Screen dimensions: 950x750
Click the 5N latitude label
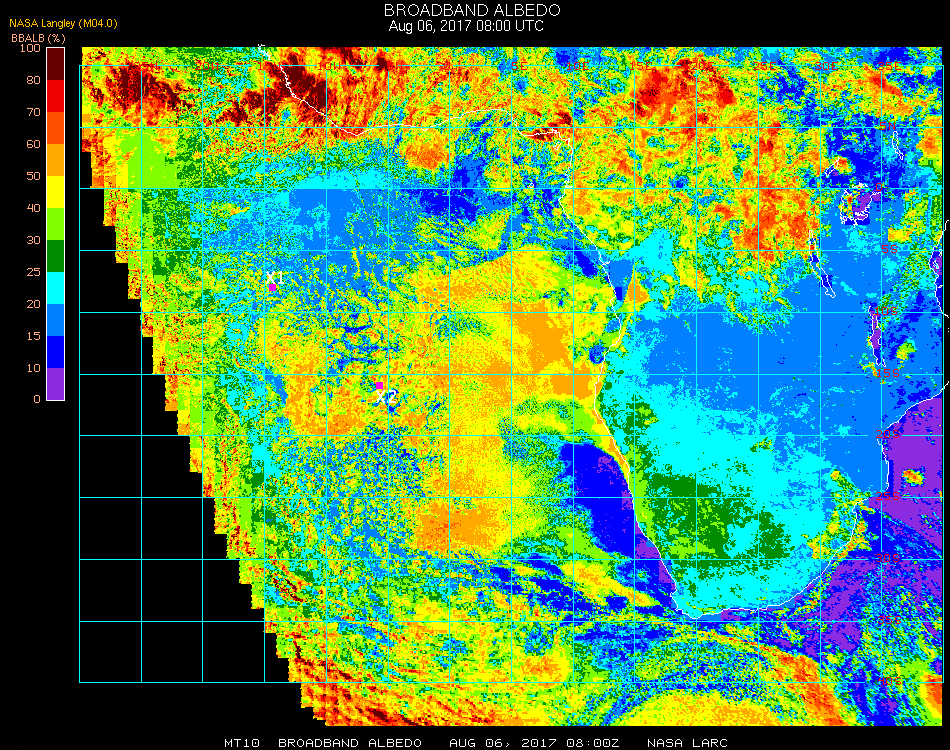(x=888, y=126)
